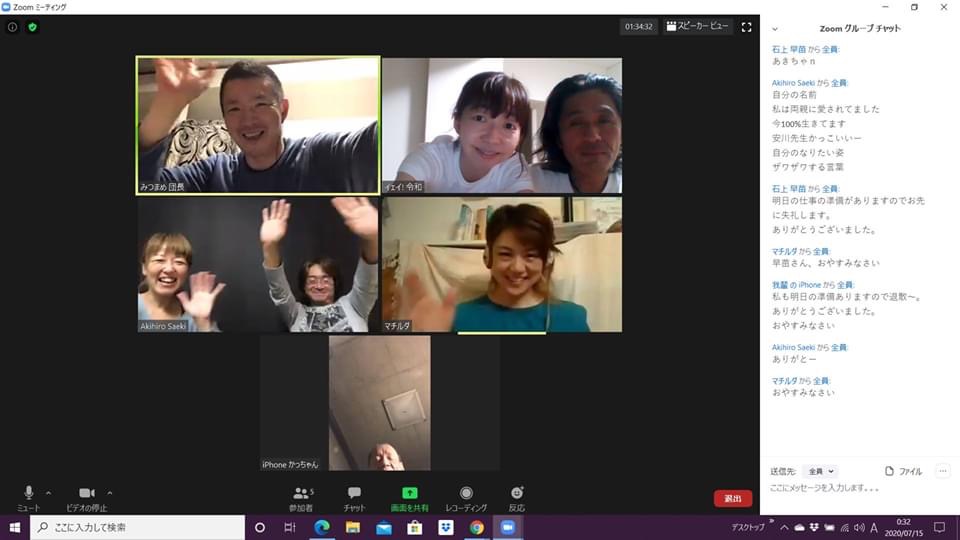The height and width of the screenshot is (540, 960).
Task: Click the red 退出 leave button
Action: 733,498
